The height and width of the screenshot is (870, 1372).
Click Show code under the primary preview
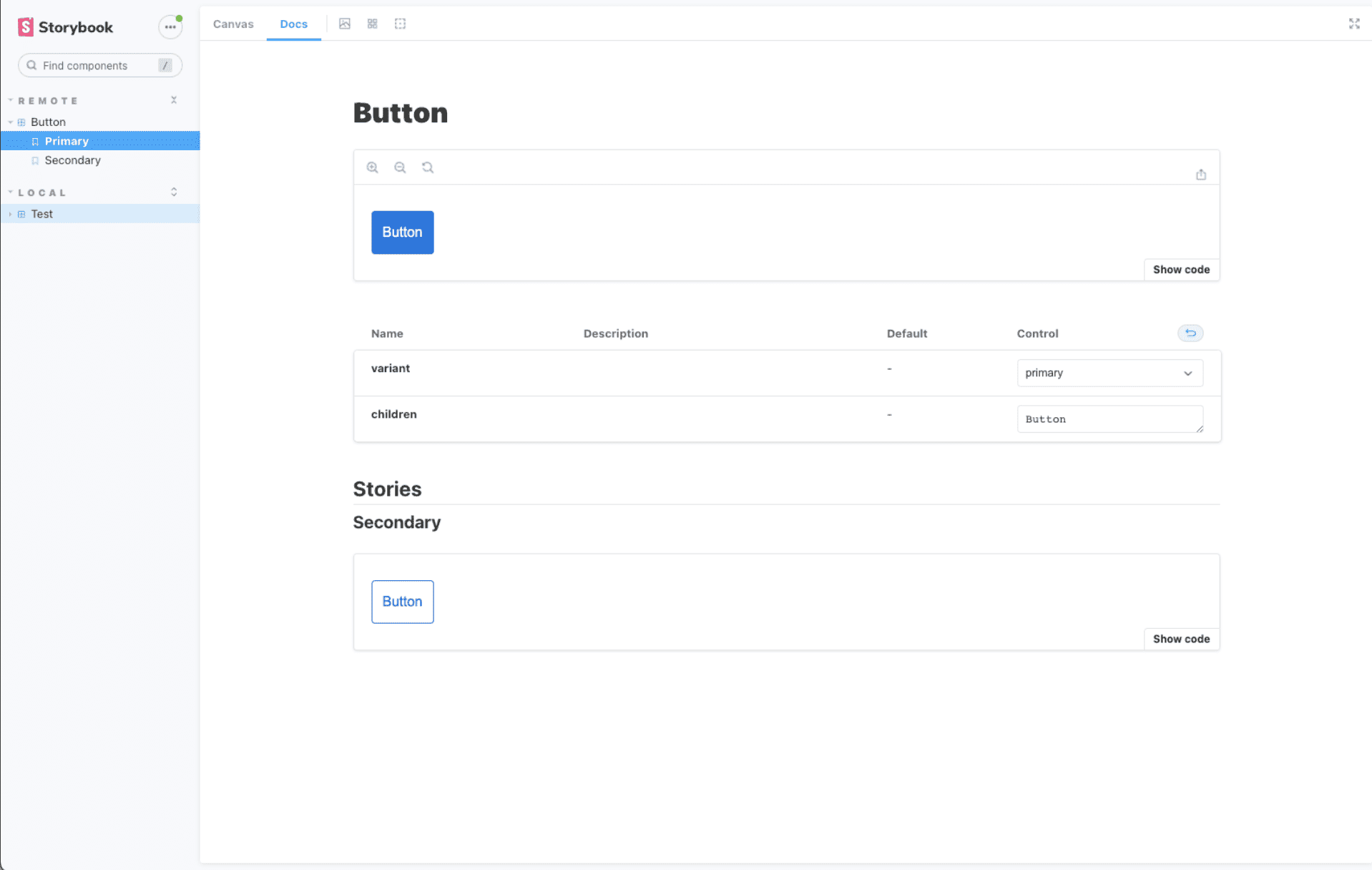pos(1180,270)
